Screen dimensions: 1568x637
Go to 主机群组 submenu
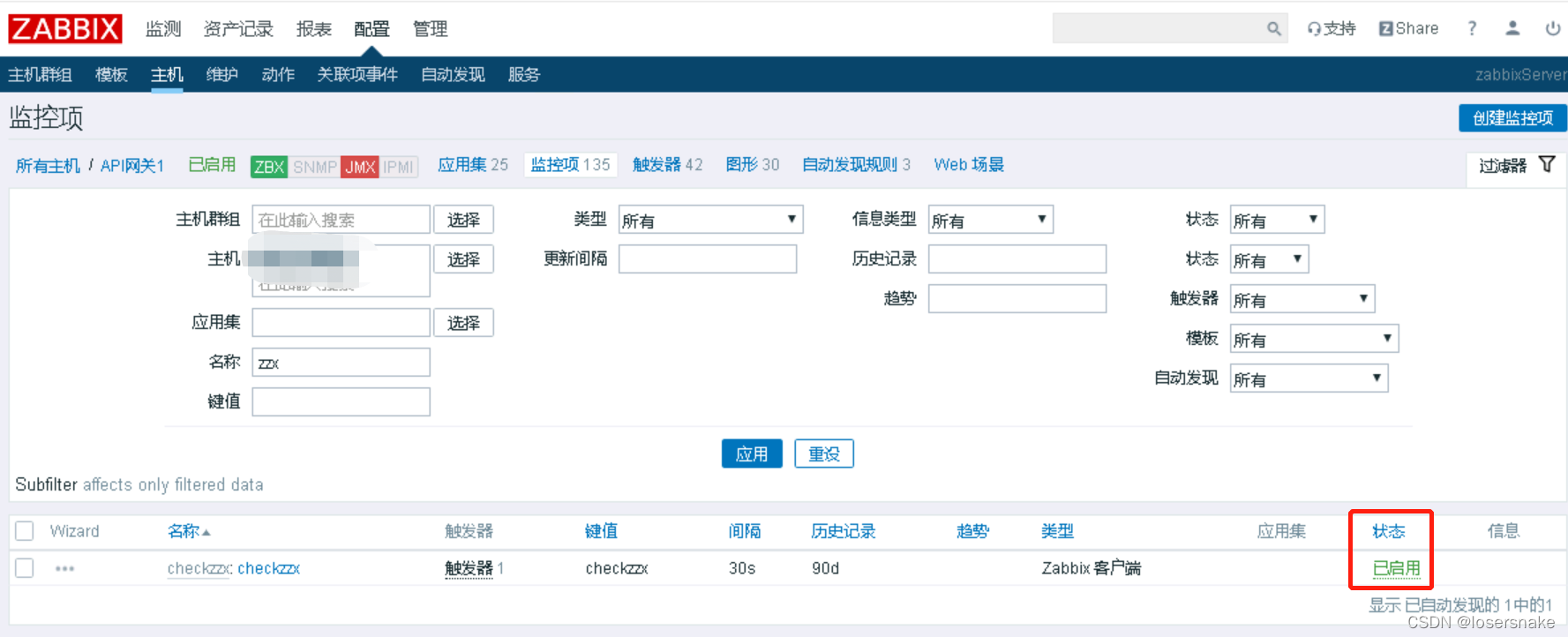[41, 75]
